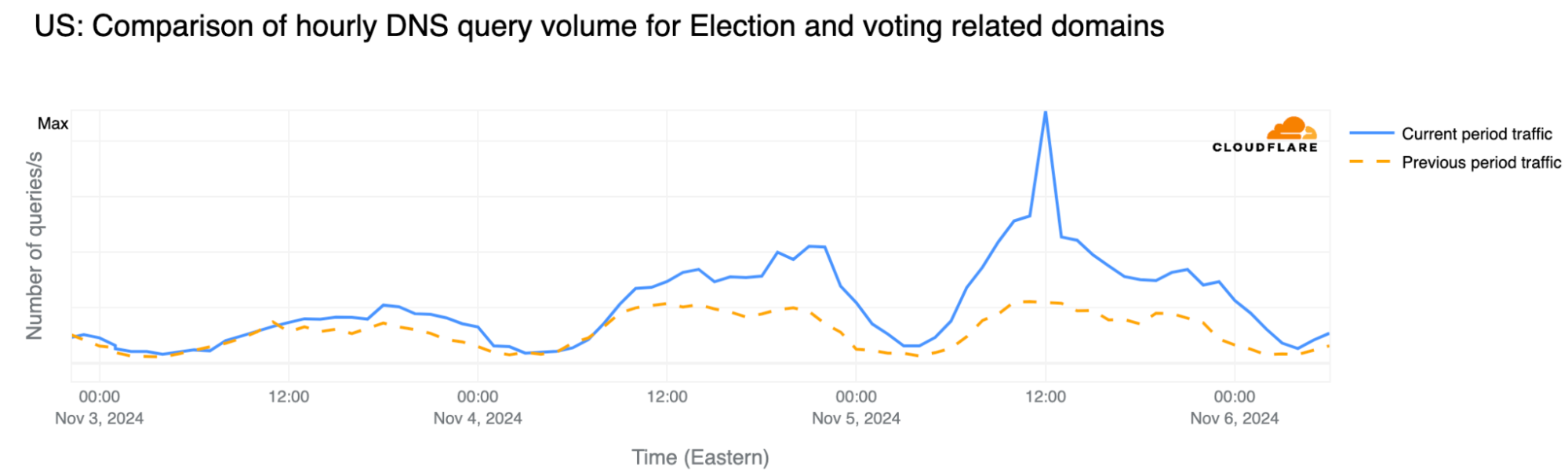
Task: Select the Nov 6, 2024 date label
Action: click(1235, 418)
